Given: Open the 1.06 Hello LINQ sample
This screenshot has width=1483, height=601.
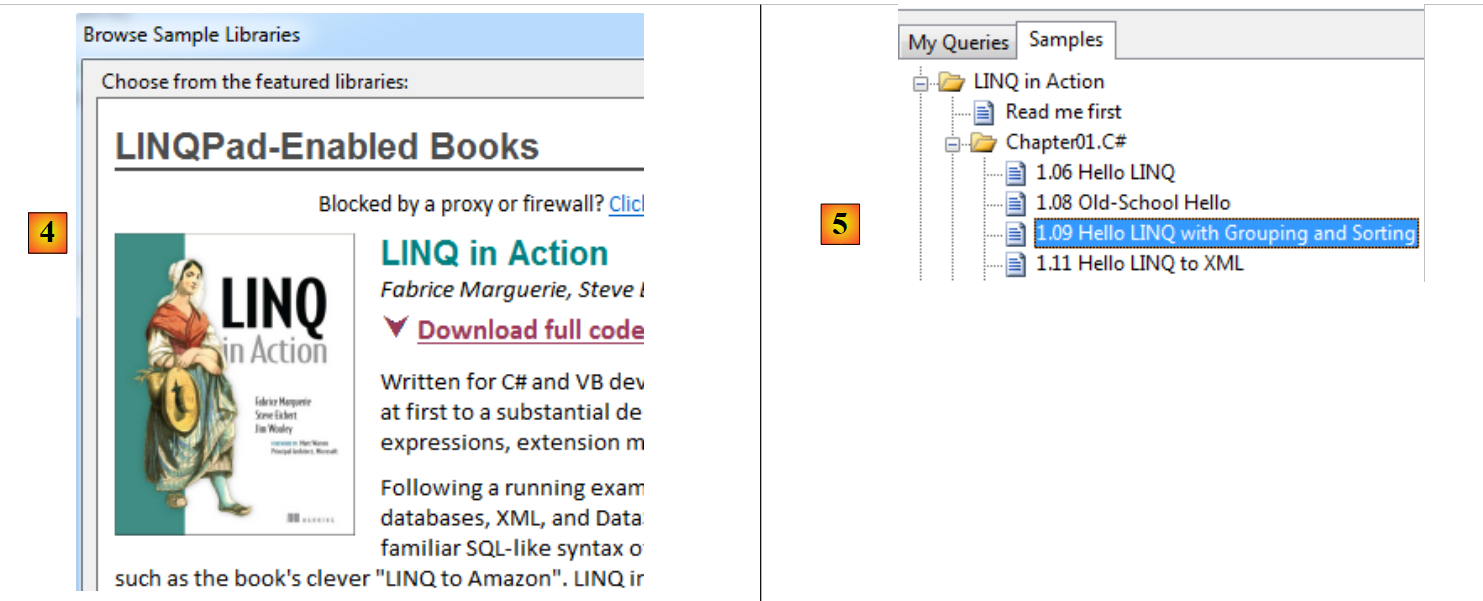Looking at the screenshot, I should pos(1105,173).
